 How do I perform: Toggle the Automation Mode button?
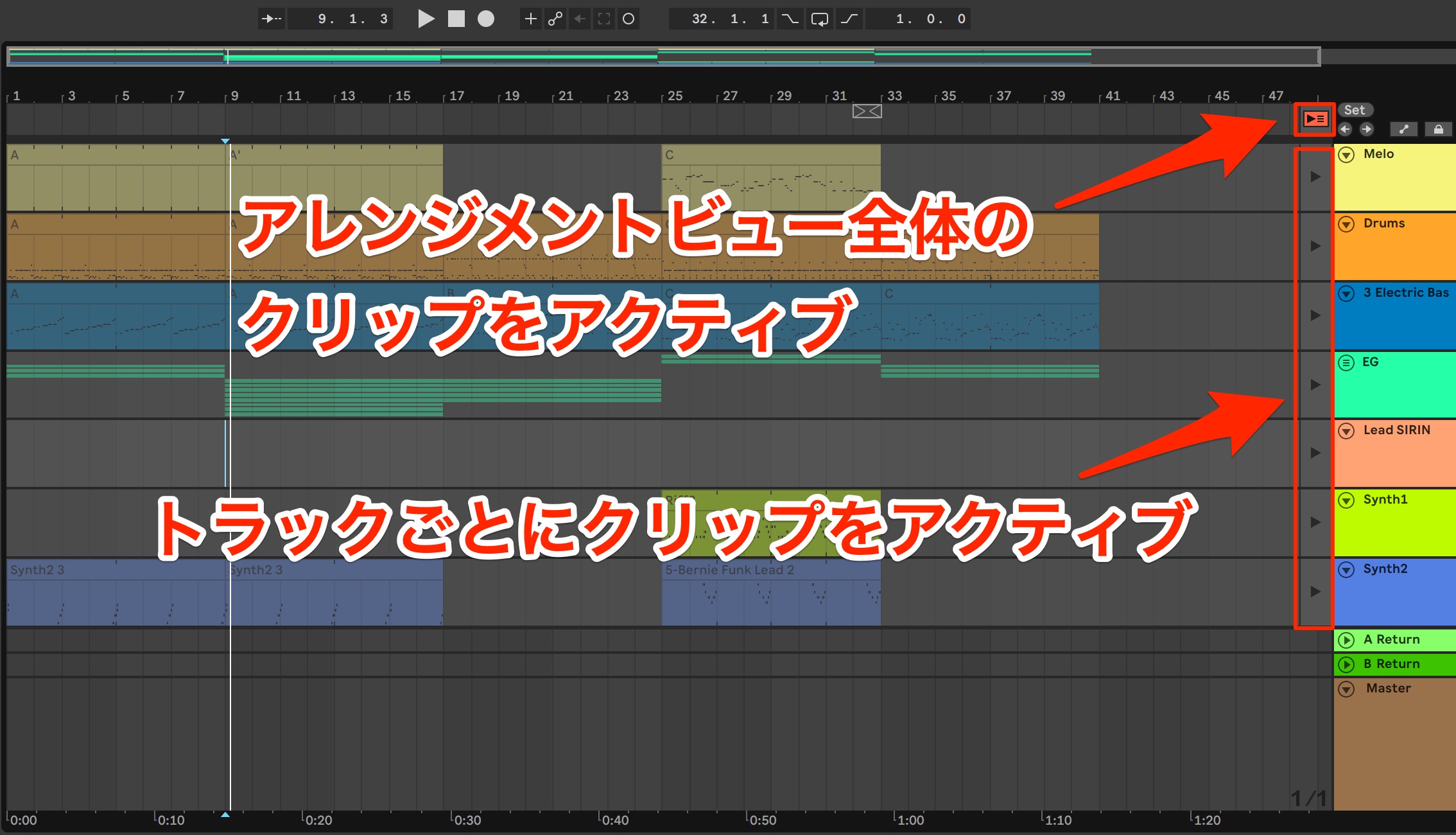1403,129
